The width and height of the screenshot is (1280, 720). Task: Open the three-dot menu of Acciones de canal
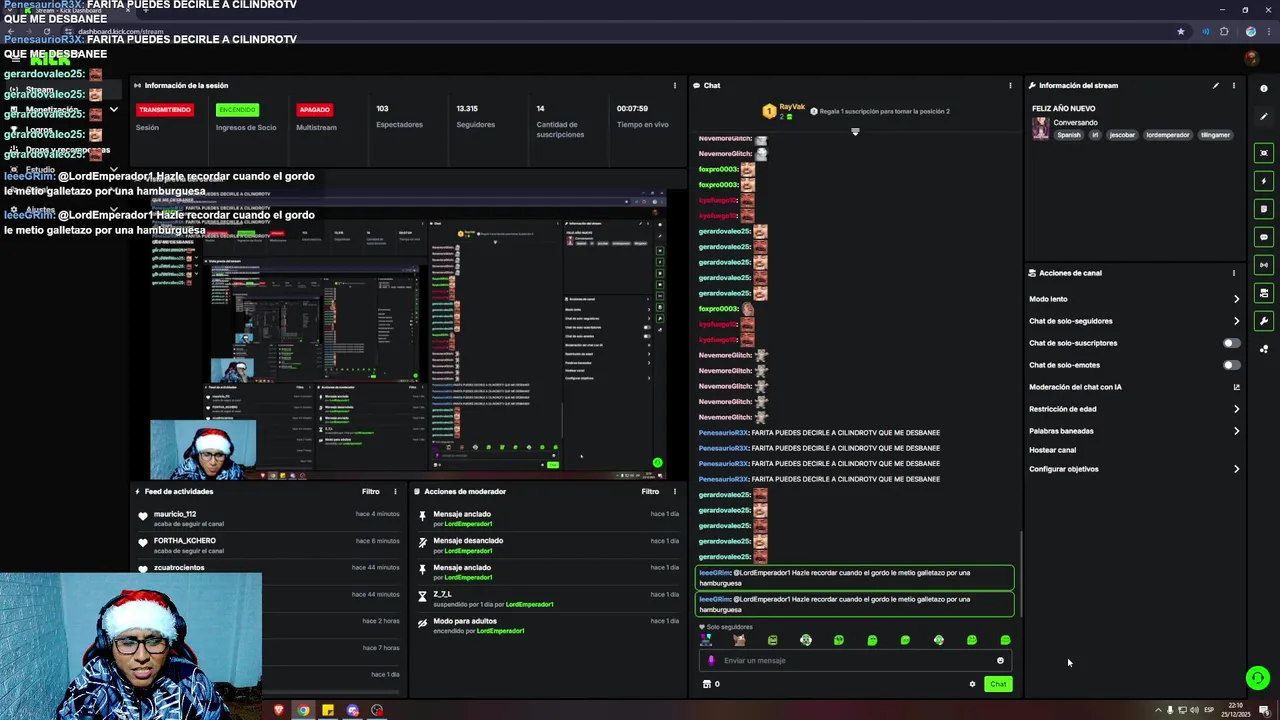(x=1233, y=273)
